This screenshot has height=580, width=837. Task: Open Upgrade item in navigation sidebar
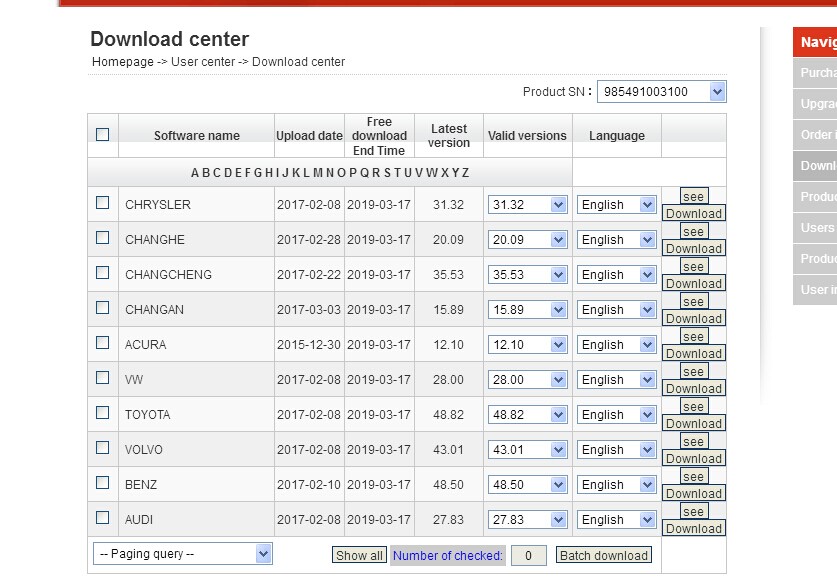(x=815, y=104)
